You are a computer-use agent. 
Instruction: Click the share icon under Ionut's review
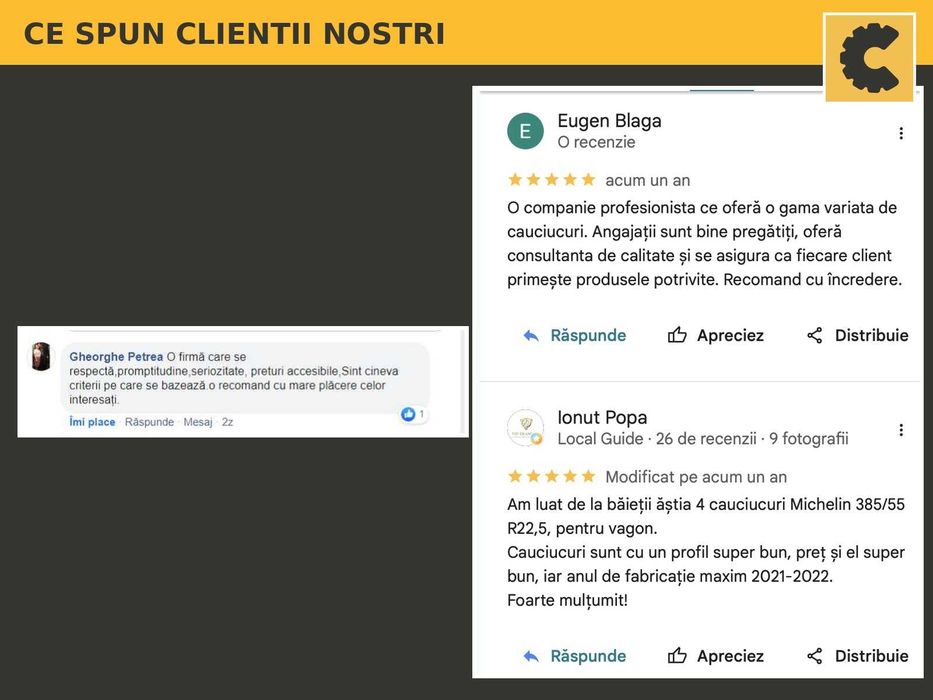coord(815,656)
